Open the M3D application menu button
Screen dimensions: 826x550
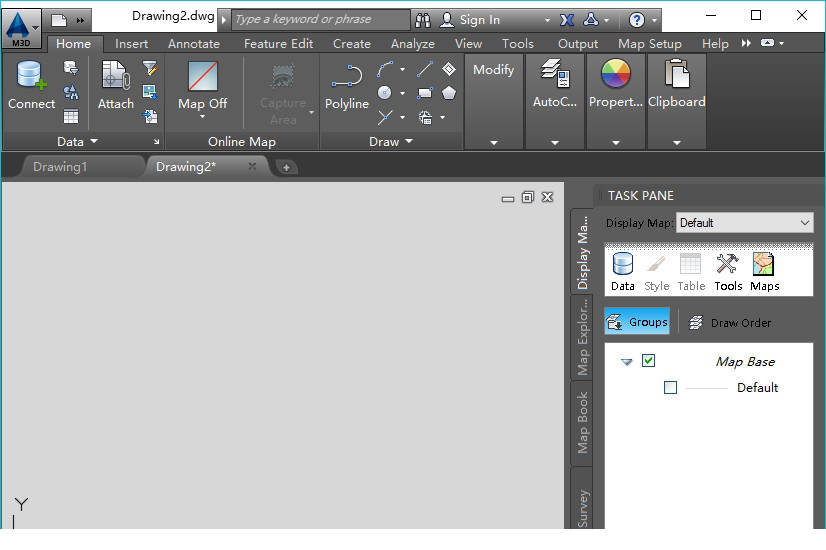pyautogui.click(x=21, y=28)
